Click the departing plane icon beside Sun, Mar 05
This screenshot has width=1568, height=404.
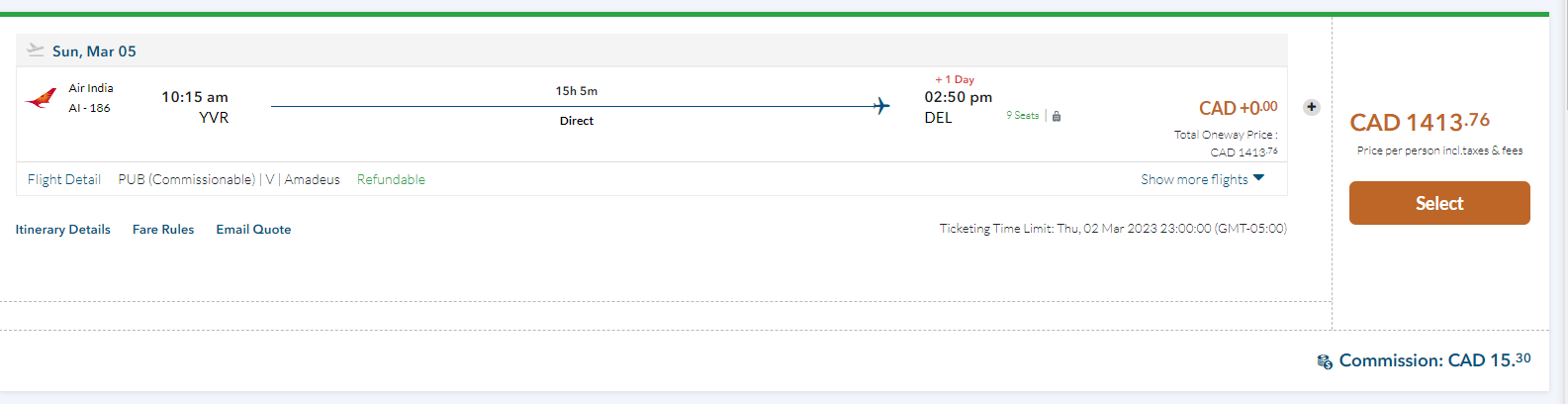tap(36, 50)
